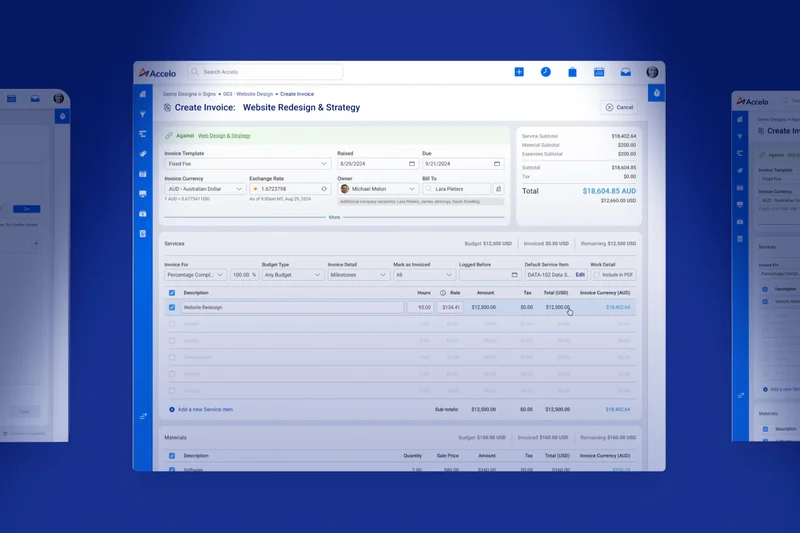The width and height of the screenshot is (800, 533).
Task: Open the calendar icon in top bar
Action: pos(599,72)
